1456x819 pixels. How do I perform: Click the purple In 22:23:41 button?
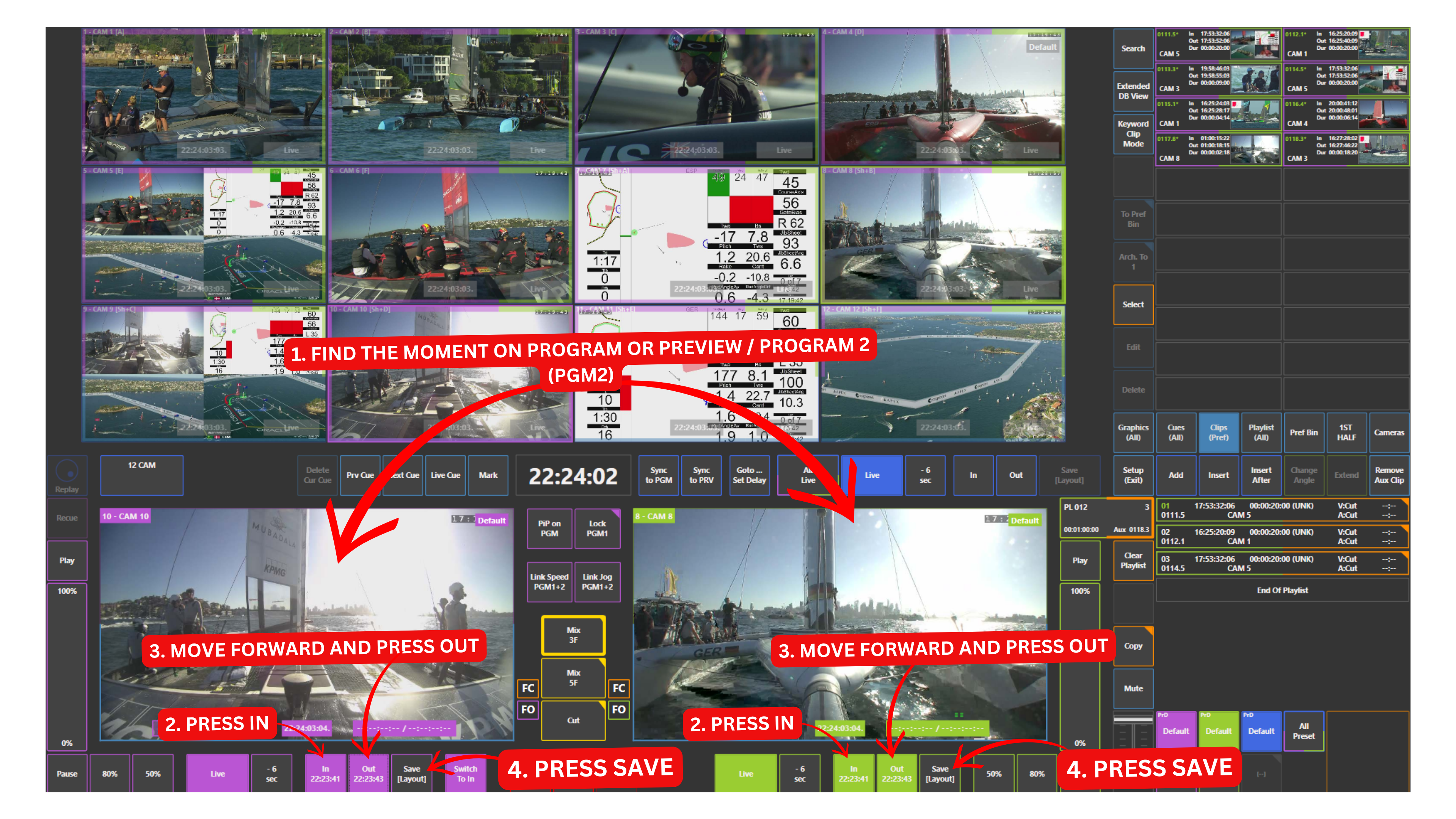pyautogui.click(x=325, y=773)
